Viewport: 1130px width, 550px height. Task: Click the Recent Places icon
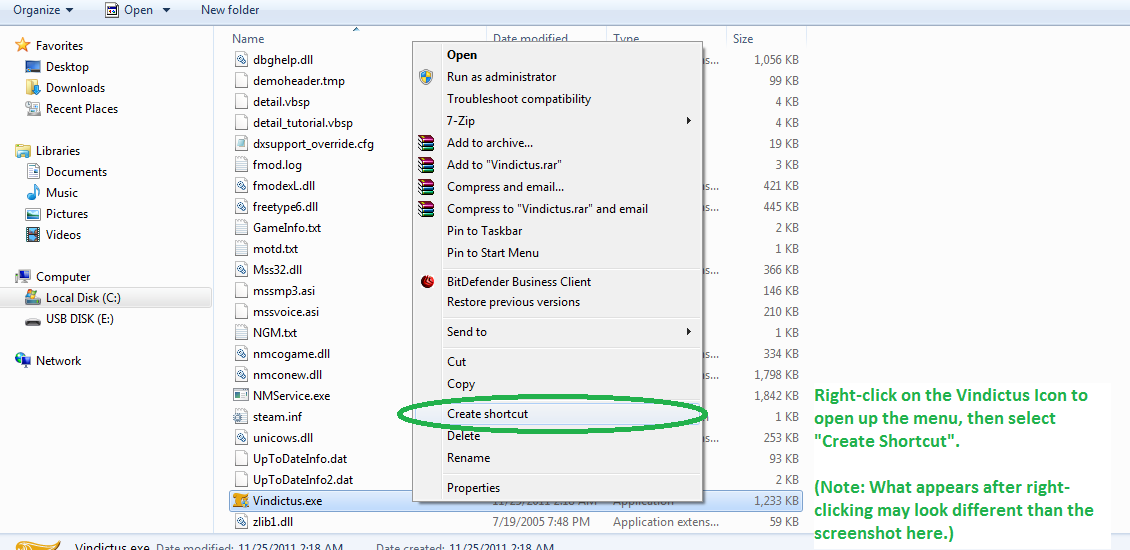[33, 108]
